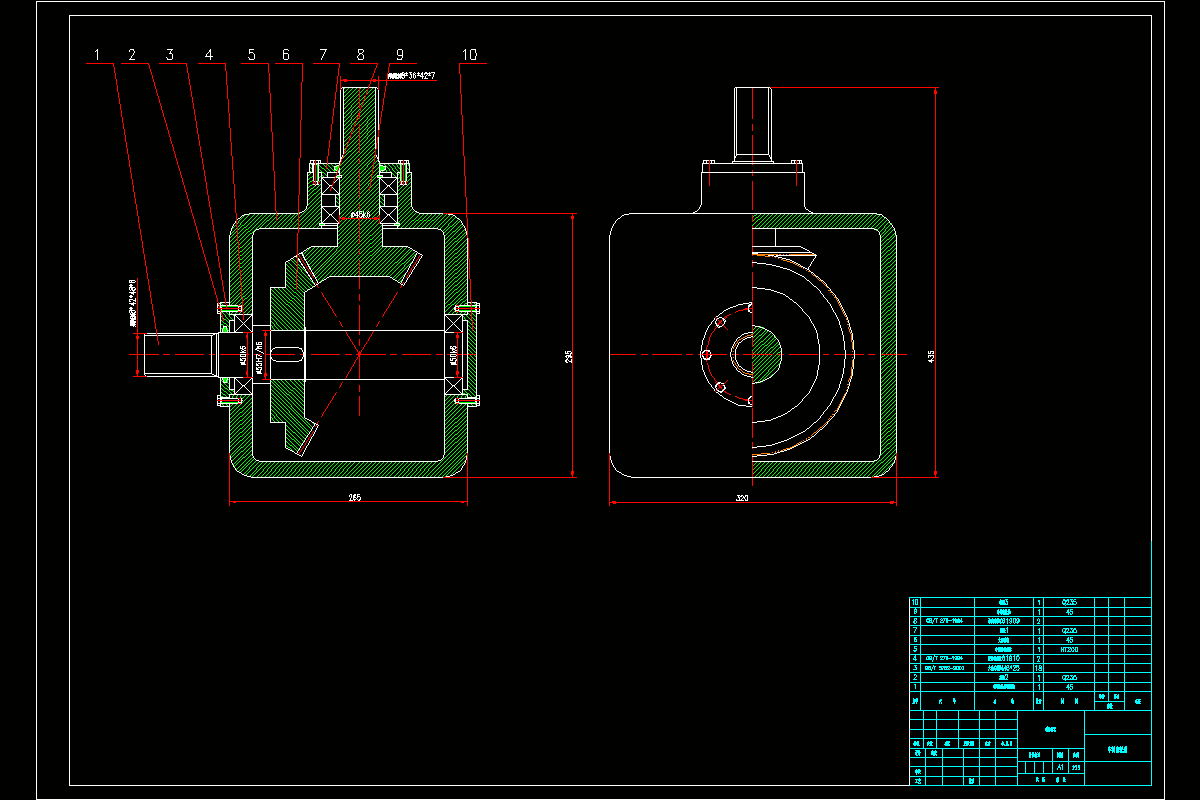This screenshot has height=800, width=1200.
Task: Click the 265 width dimension text
Action: coord(355,497)
